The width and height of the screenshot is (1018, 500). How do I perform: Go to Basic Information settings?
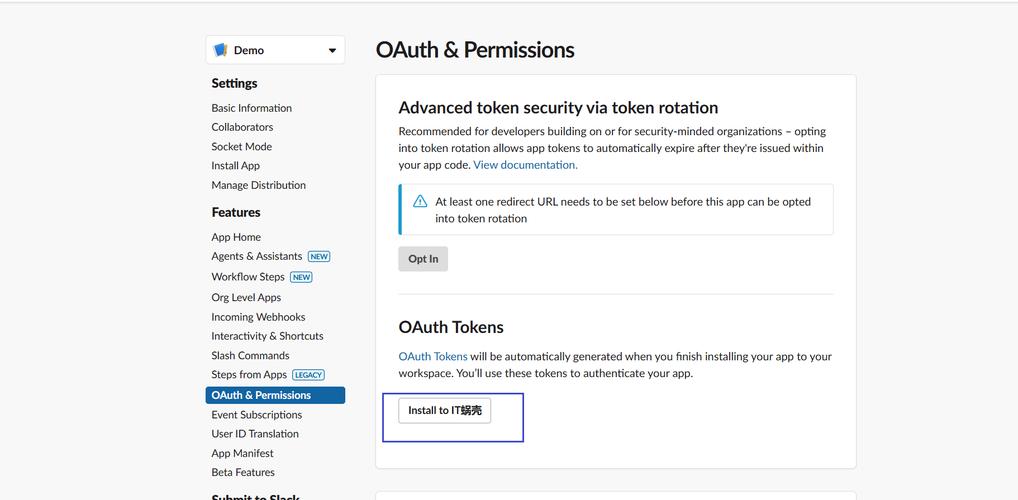(251, 108)
